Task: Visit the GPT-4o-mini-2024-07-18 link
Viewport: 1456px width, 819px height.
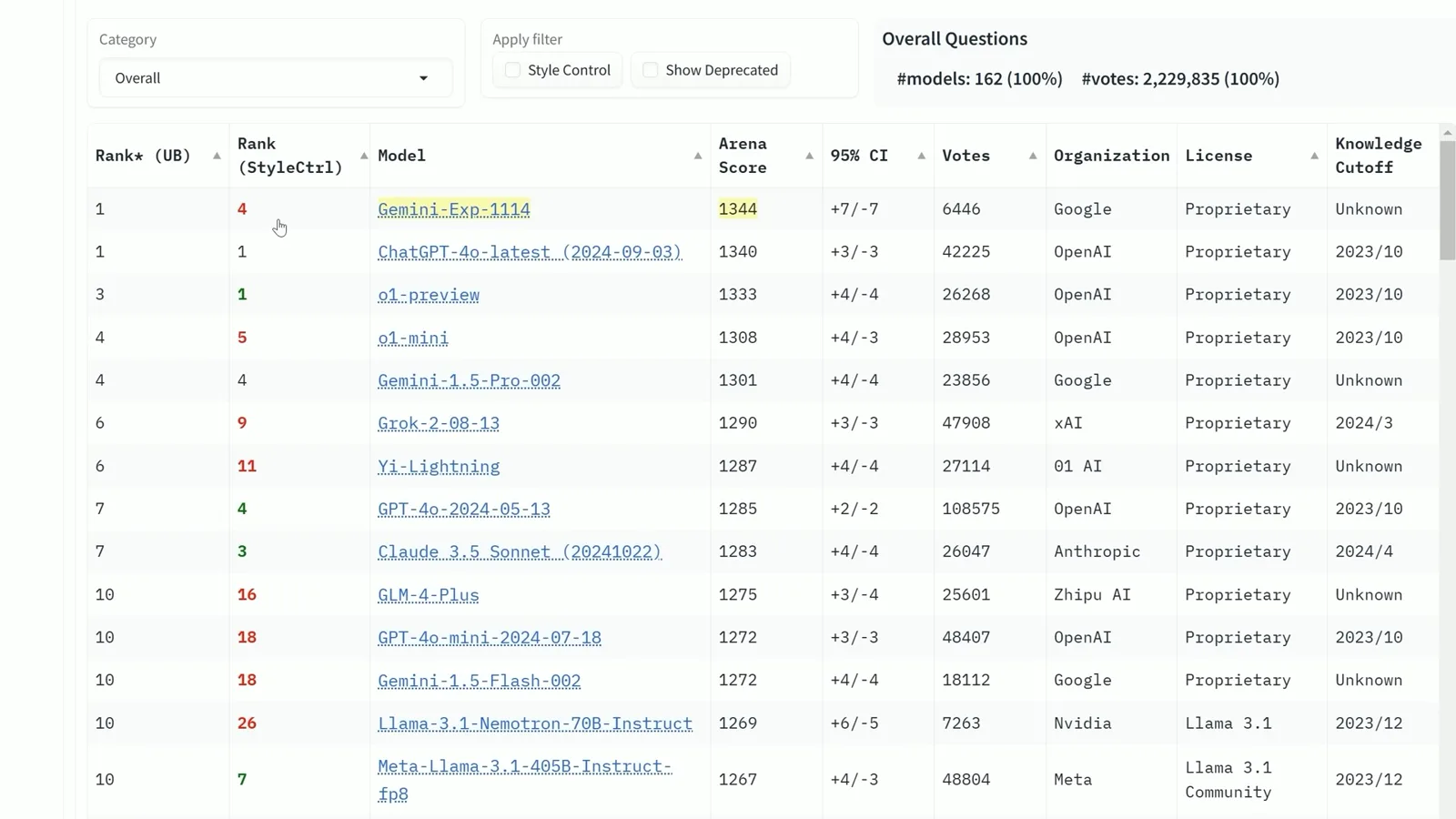Action: coord(490,638)
